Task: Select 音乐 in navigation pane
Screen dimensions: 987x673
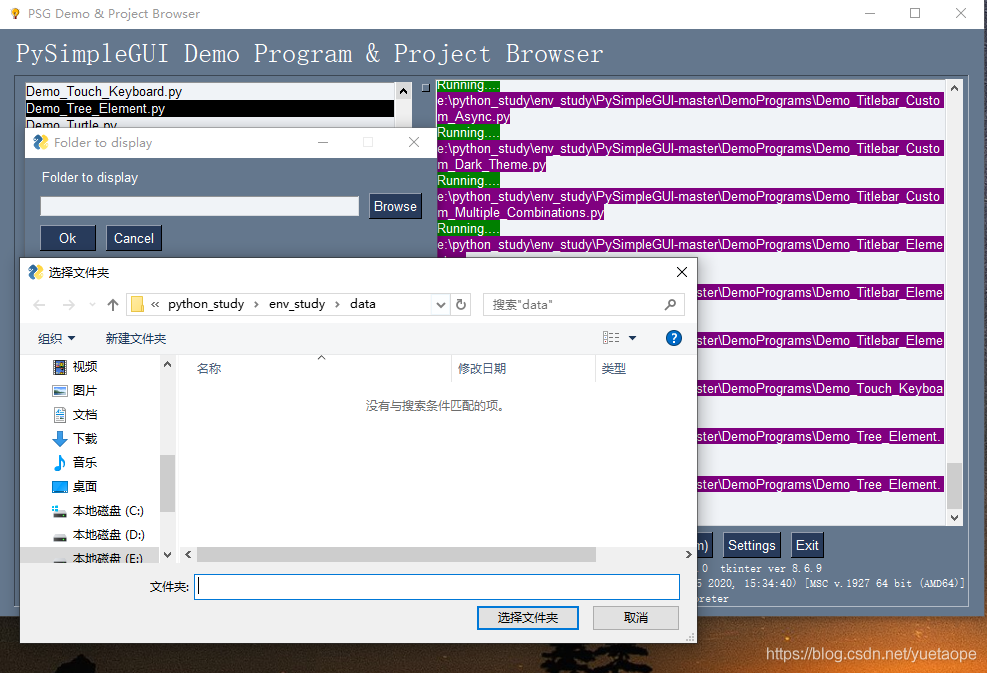Action: [x=75, y=463]
